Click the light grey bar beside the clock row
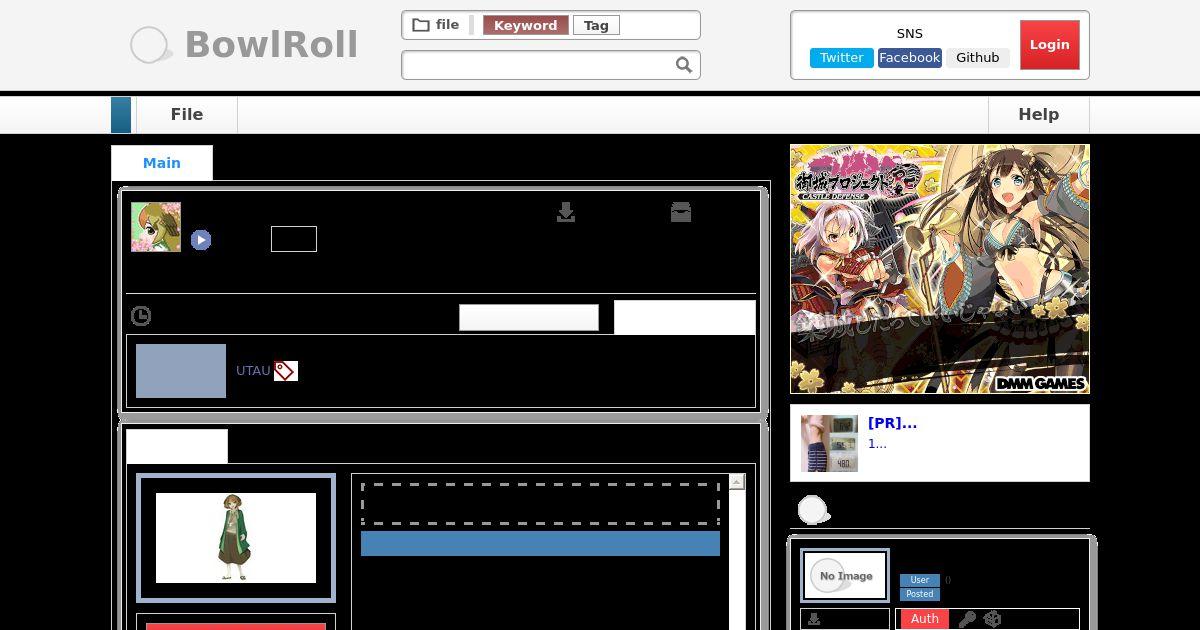Image resolution: width=1200 pixels, height=630 pixels. pyautogui.click(x=529, y=318)
